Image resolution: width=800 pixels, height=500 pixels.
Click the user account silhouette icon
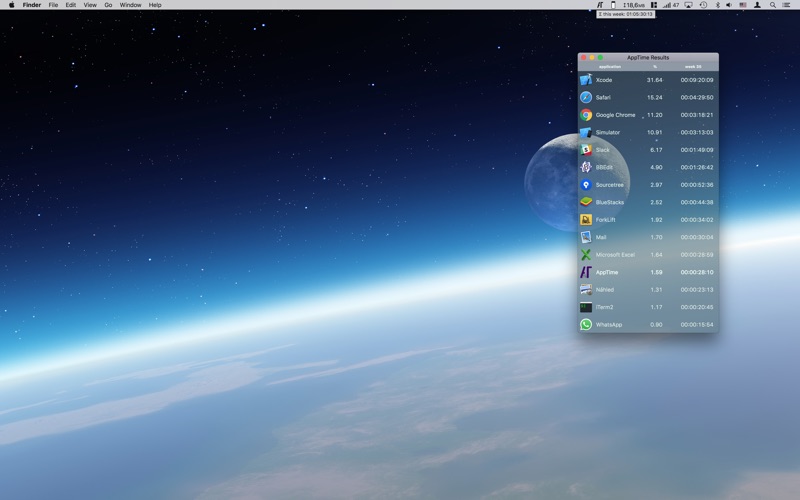click(757, 5)
